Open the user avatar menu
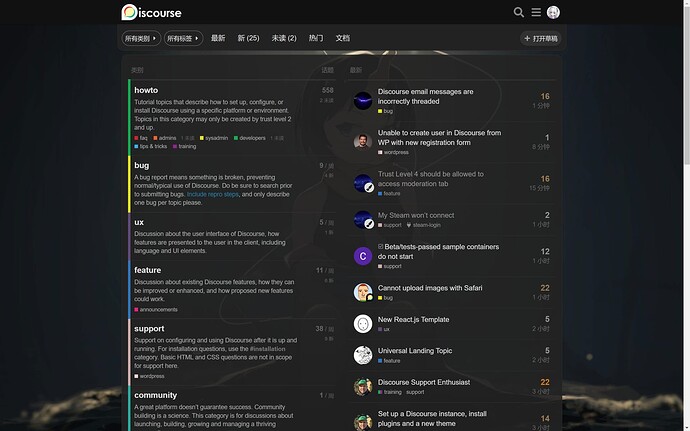690x431 pixels. 553,12
